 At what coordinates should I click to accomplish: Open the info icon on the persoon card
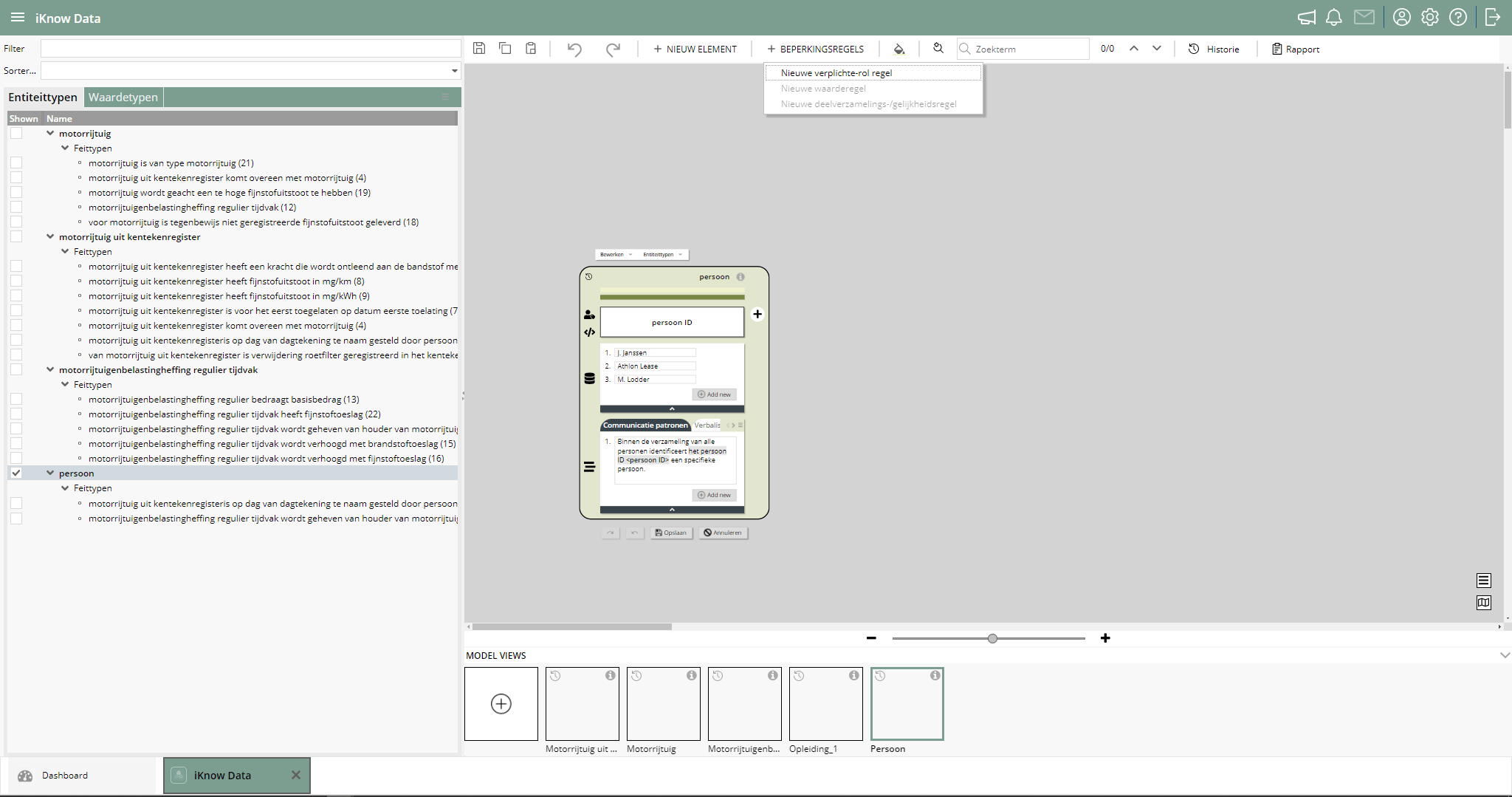click(x=740, y=277)
